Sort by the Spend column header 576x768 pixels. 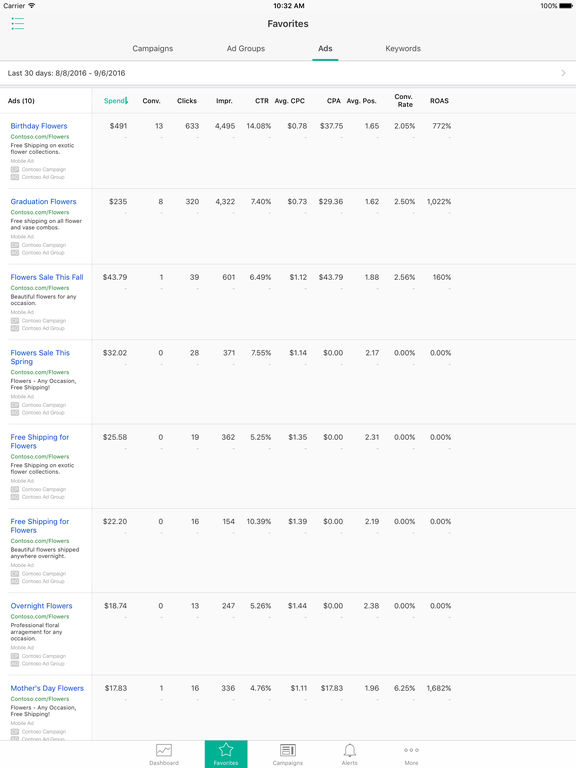[116, 101]
